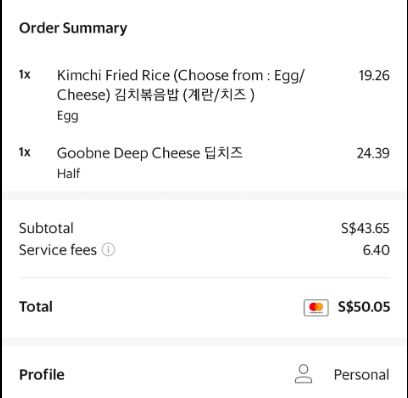Click the Personal profile label

coord(361,375)
